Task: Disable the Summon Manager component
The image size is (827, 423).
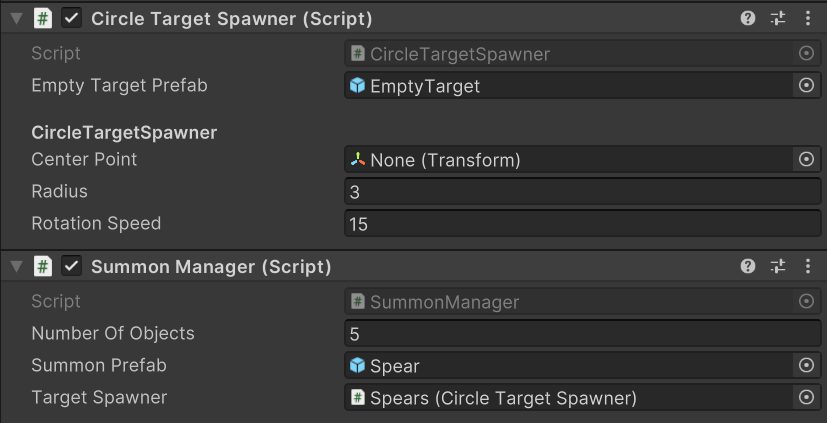Action: pyautogui.click(x=72, y=266)
